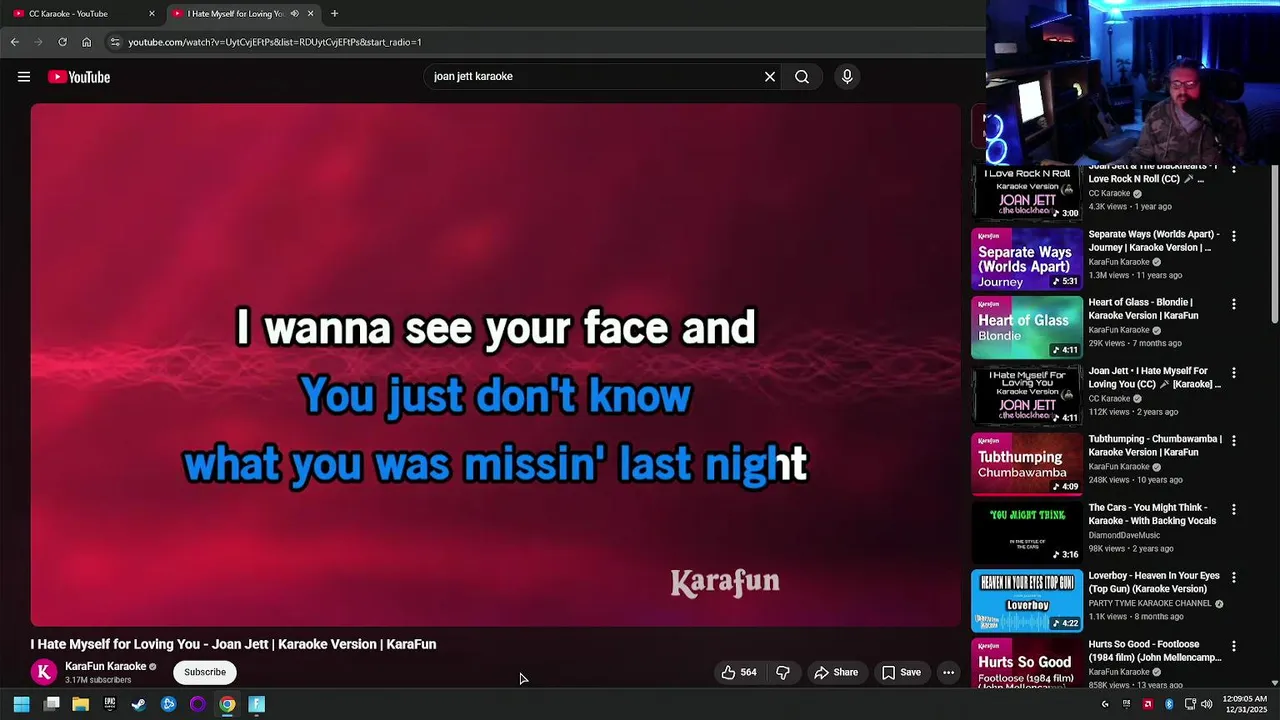Open a new browser tab
The width and height of the screenshot is (1280, 720).
(334, 14)
